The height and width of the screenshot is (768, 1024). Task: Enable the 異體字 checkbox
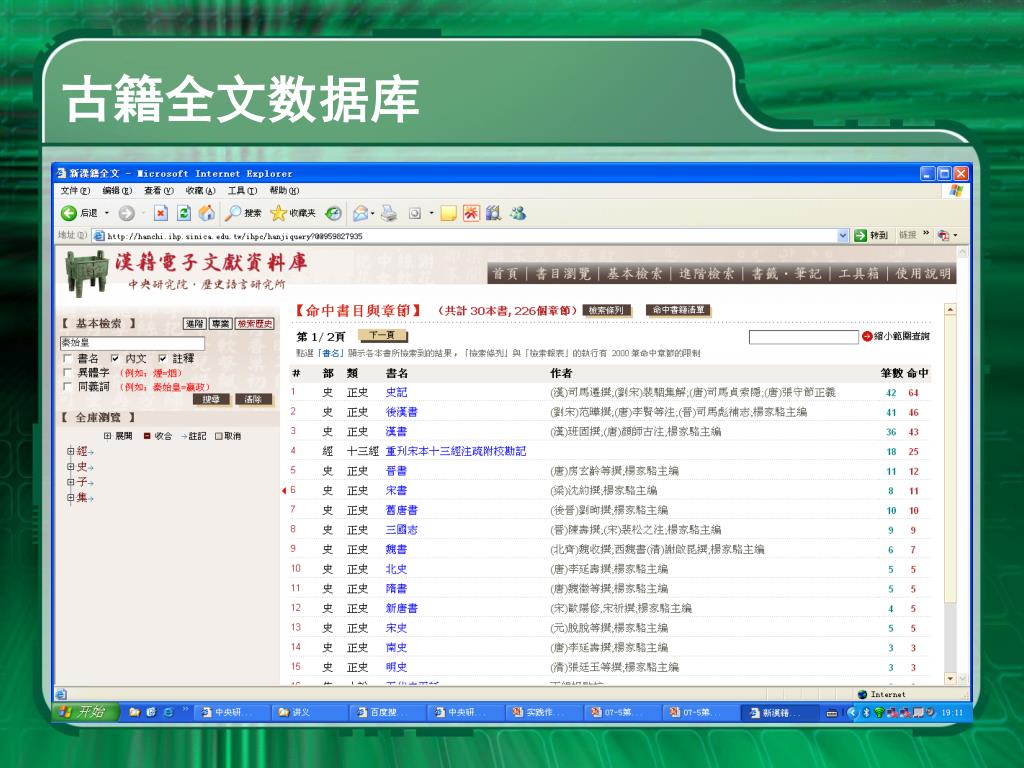pyautogui.click(x=67, y=372)
